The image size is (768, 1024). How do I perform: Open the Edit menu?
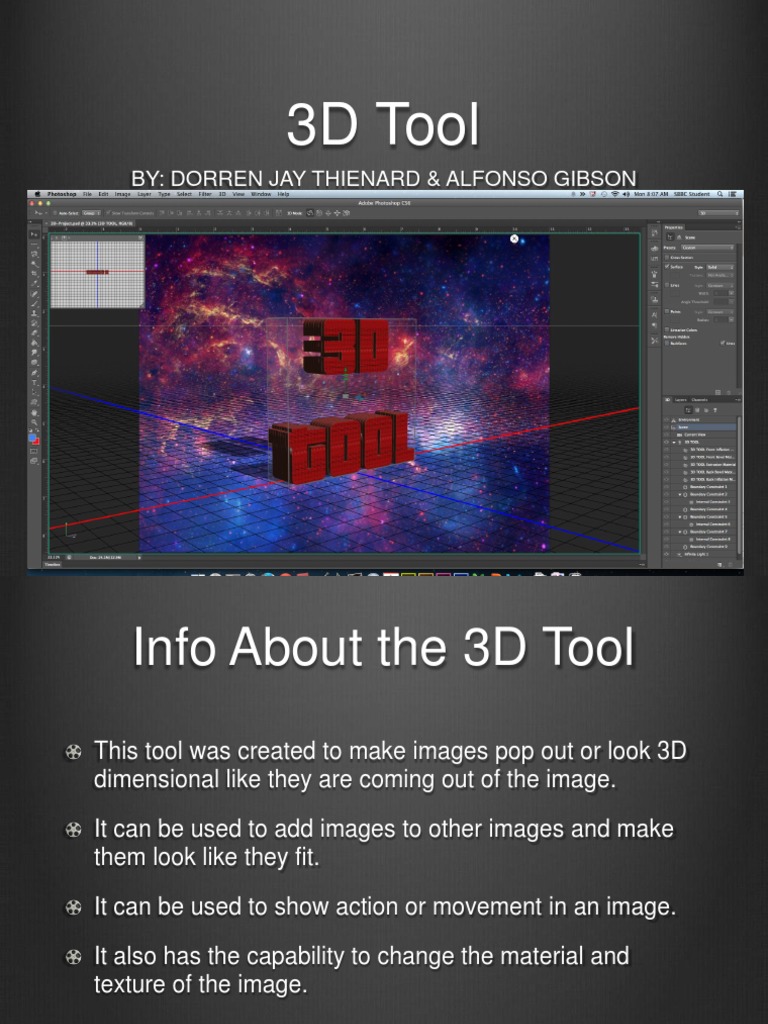tap(103, 194)
